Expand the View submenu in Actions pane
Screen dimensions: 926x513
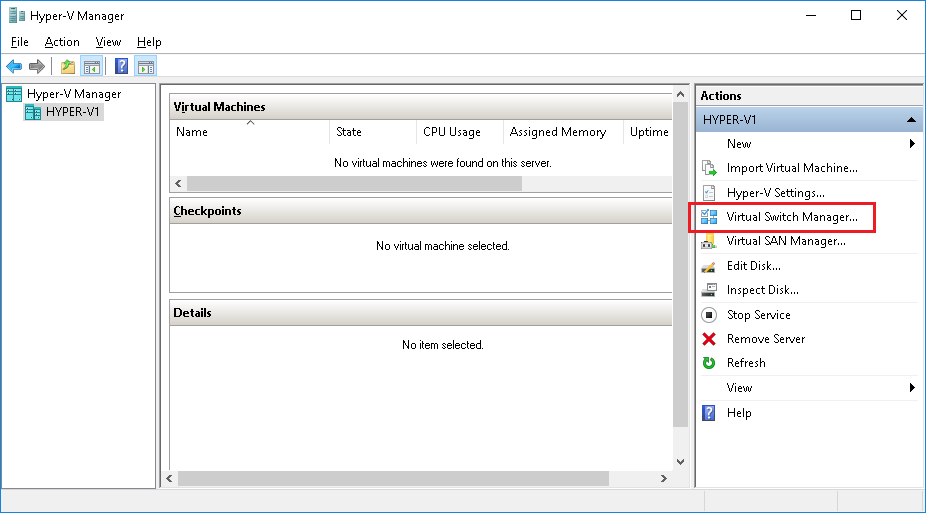click(x=912, y=387)
